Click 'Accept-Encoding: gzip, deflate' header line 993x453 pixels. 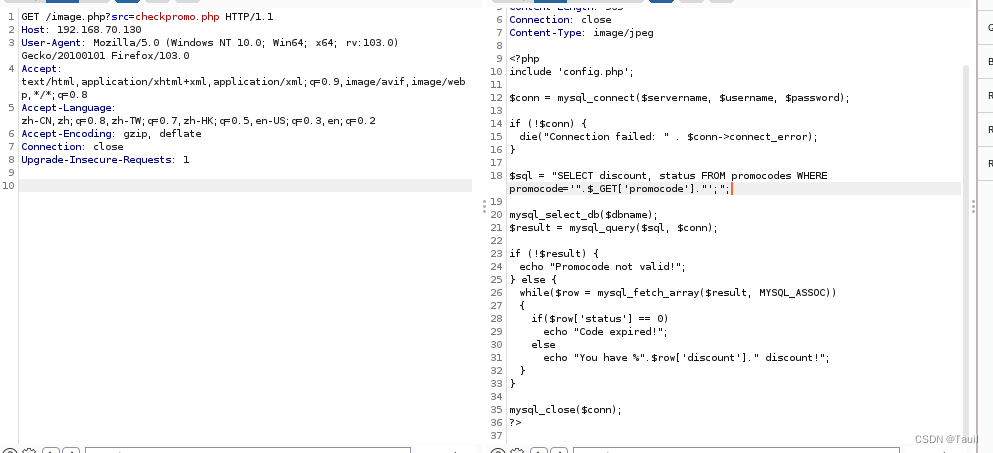111,134
